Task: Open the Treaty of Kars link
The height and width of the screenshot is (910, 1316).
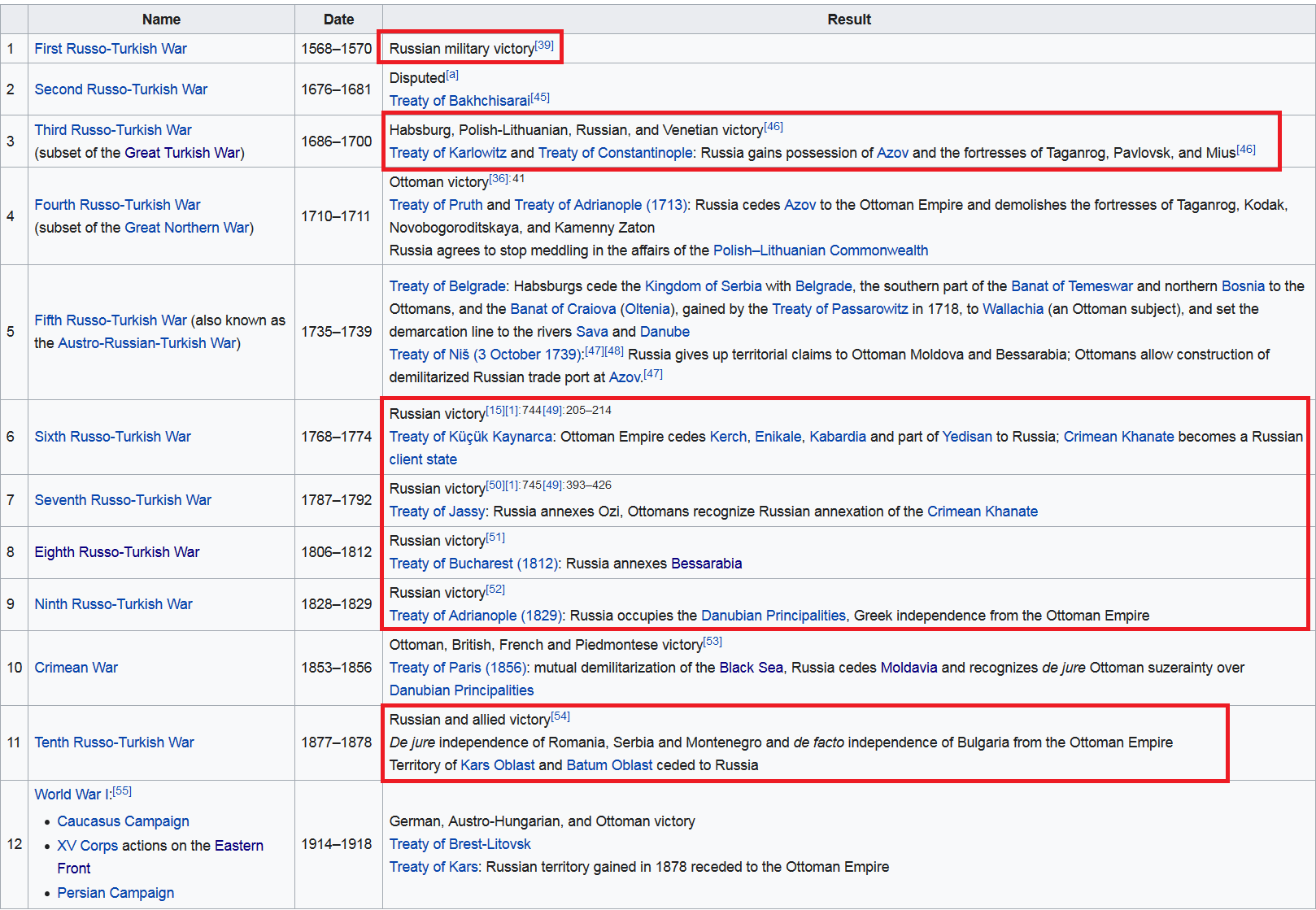Action: 434,867
